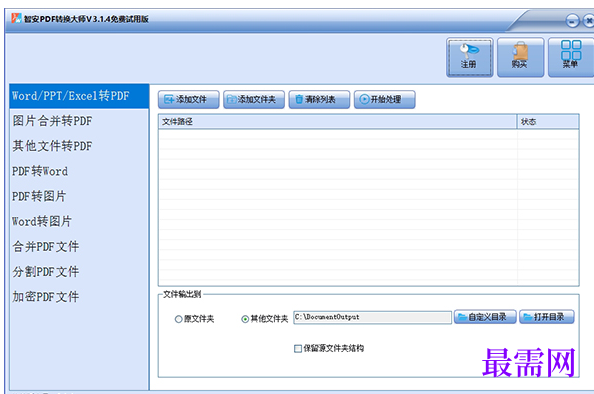
Task: Select 图片合并转PDF mode
Action: pos(79,121)
